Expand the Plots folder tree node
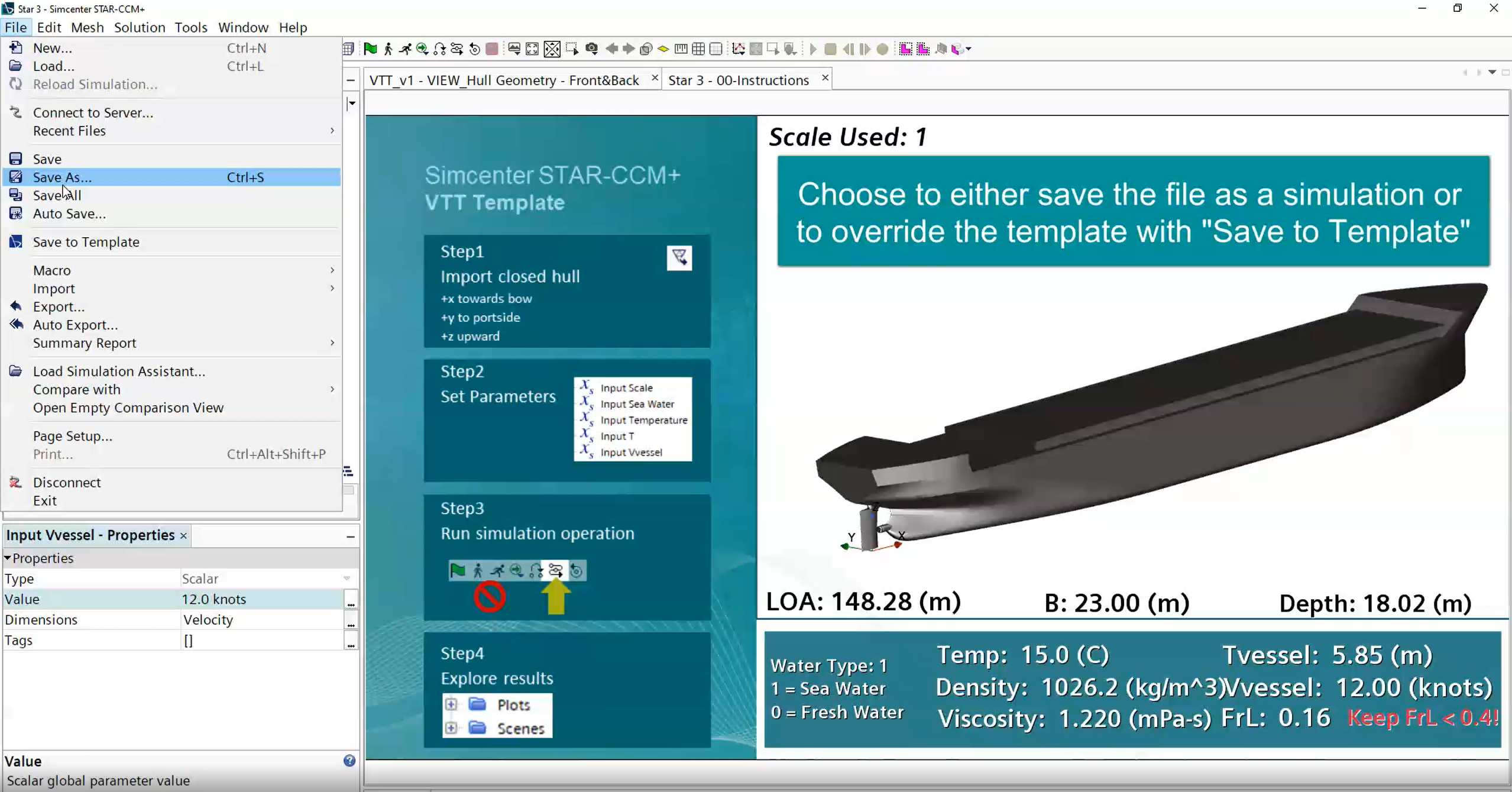1512x792 pixels. click(x=451, y=704)
